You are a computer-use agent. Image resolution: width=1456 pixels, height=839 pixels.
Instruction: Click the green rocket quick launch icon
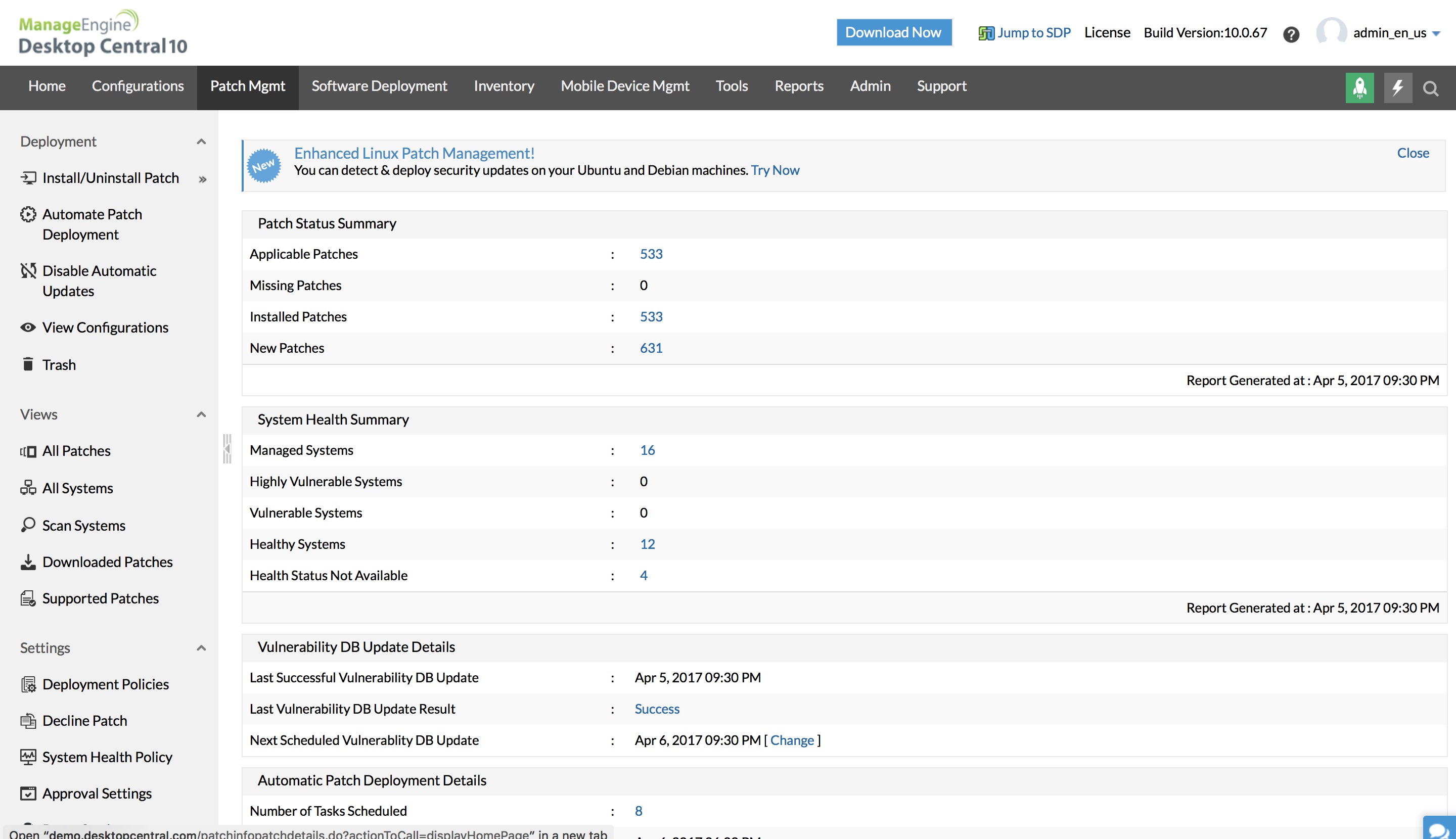tap(1359, 87)
